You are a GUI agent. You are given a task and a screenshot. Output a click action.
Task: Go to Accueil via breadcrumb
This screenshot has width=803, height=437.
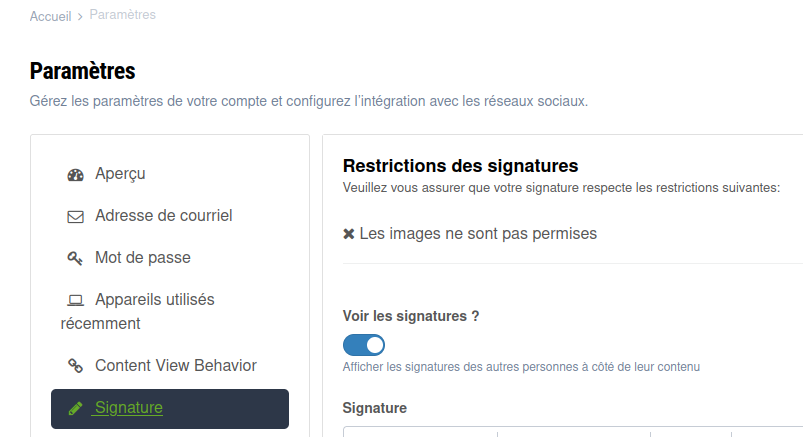(51, 16)
